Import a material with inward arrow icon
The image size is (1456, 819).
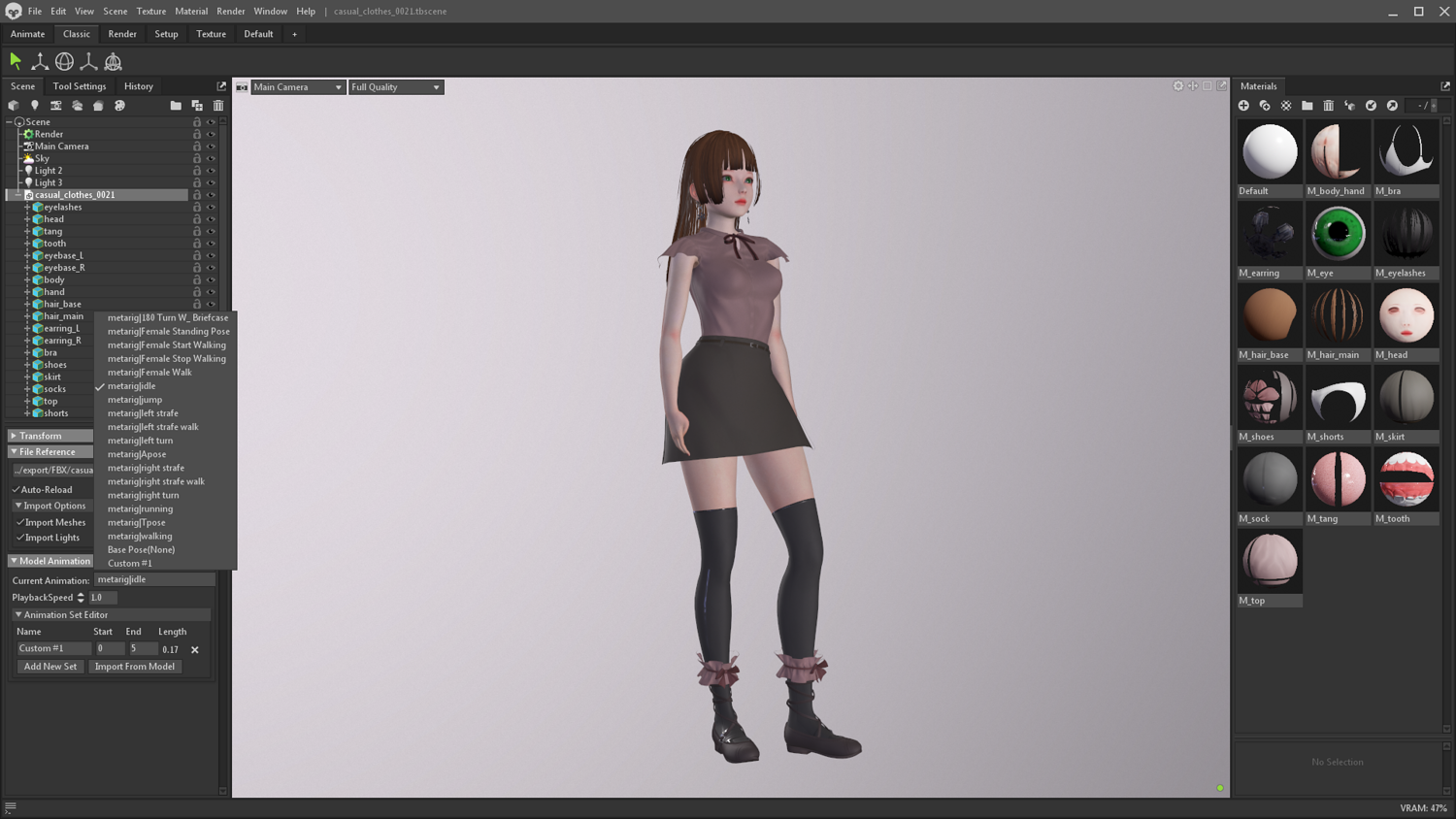1372,106
